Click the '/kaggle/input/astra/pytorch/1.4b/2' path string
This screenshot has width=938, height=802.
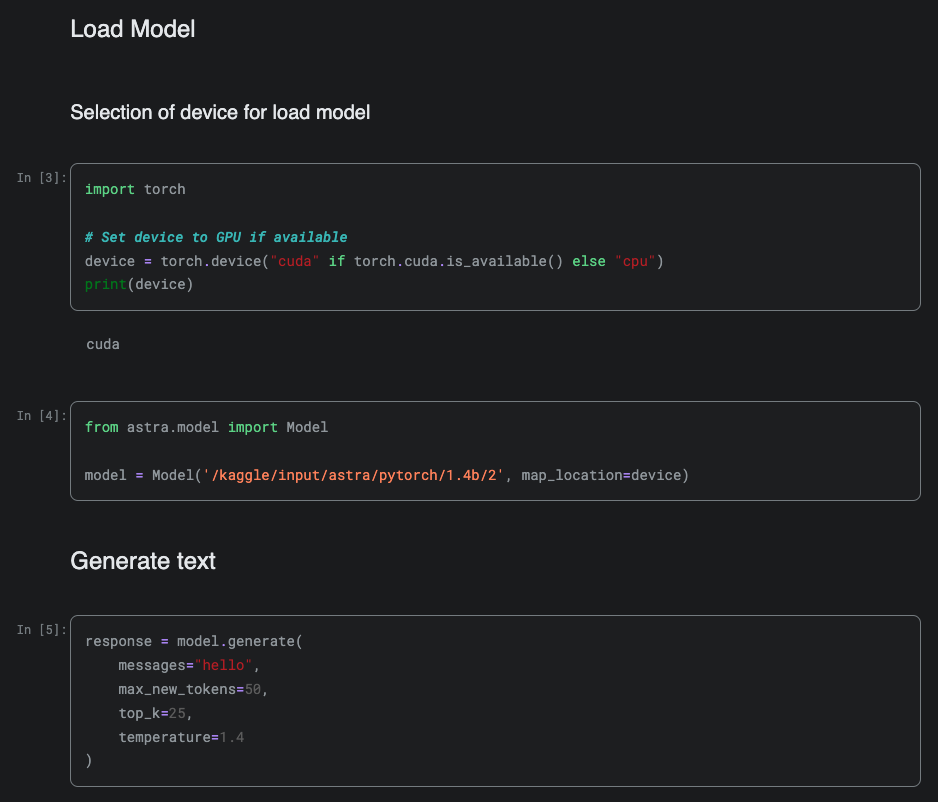click(358, 475)
